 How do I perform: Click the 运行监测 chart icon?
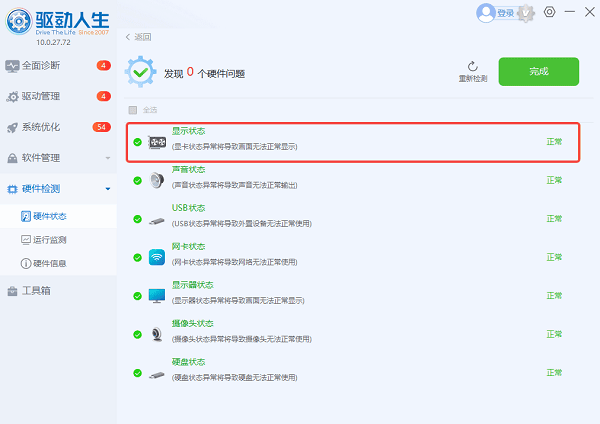26,240
